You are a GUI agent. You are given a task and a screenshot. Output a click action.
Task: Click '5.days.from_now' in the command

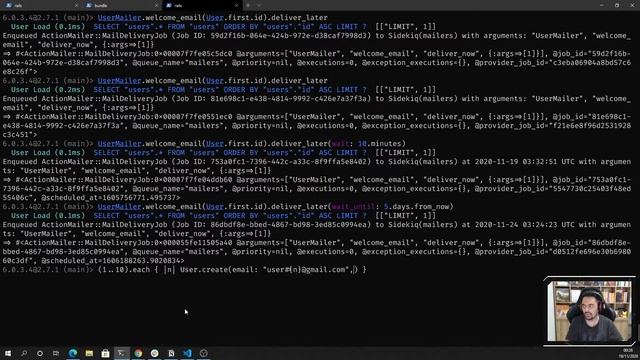pyautogui.click(x=416, y=207)
